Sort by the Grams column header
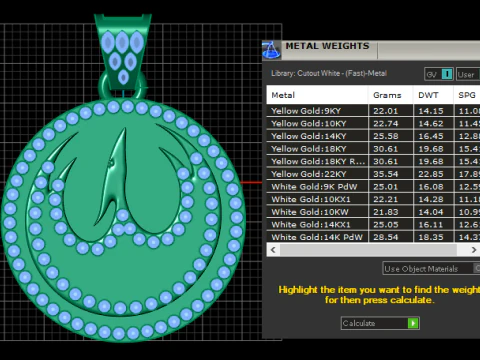The width and height of the screenshot is (480, 360). 391,95
